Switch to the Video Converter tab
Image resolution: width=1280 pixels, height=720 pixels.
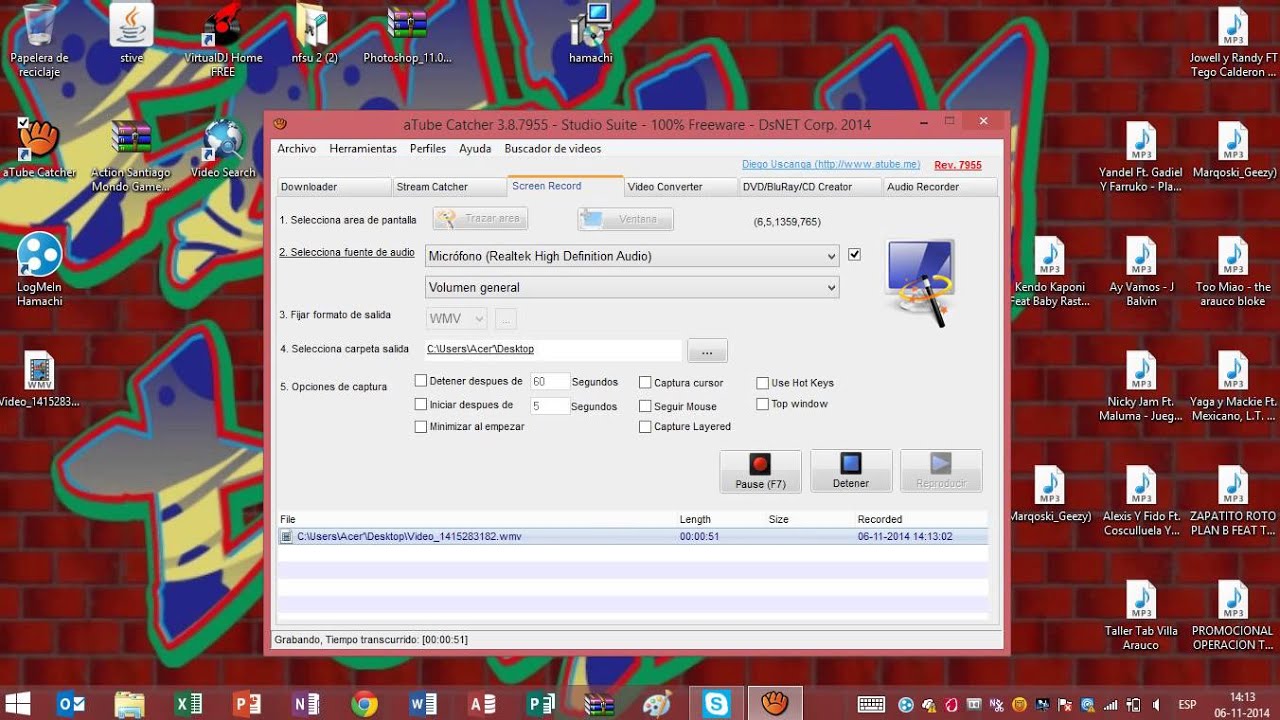click(x=681, y=187)
